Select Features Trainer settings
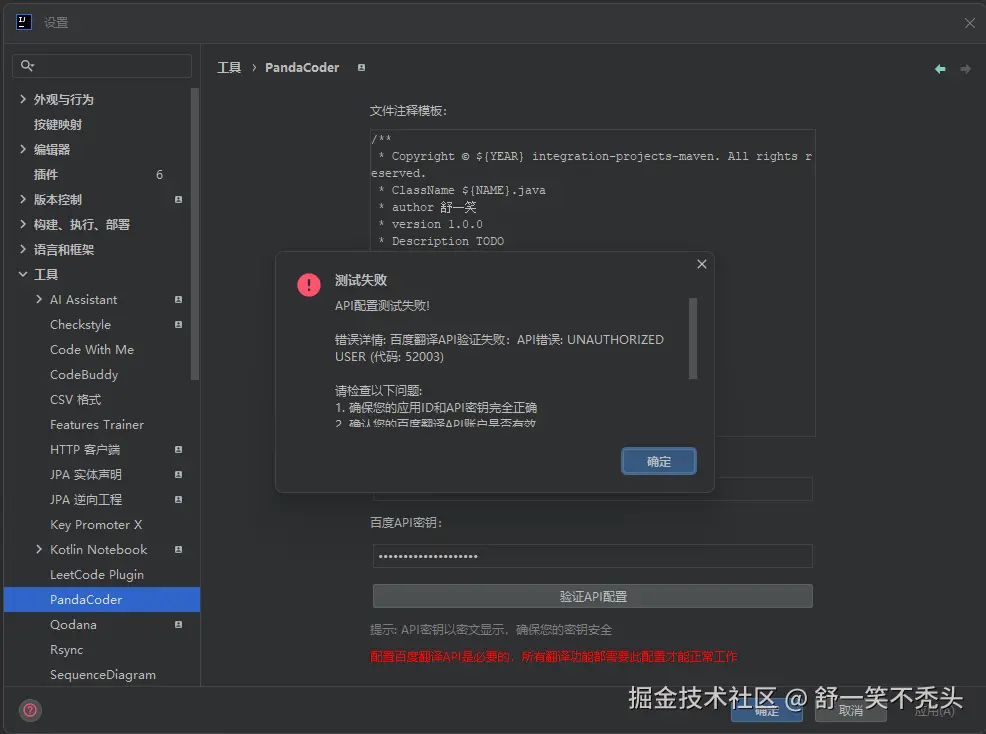Screen dimensions: 986x734 (x=97, y=425)
